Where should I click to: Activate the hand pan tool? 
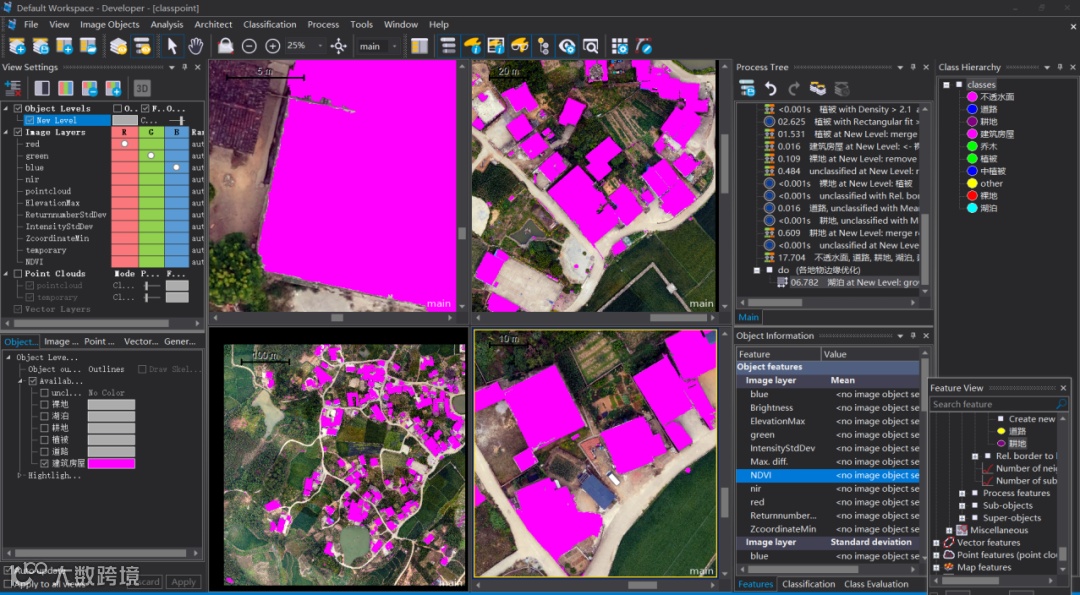(196, 46)
